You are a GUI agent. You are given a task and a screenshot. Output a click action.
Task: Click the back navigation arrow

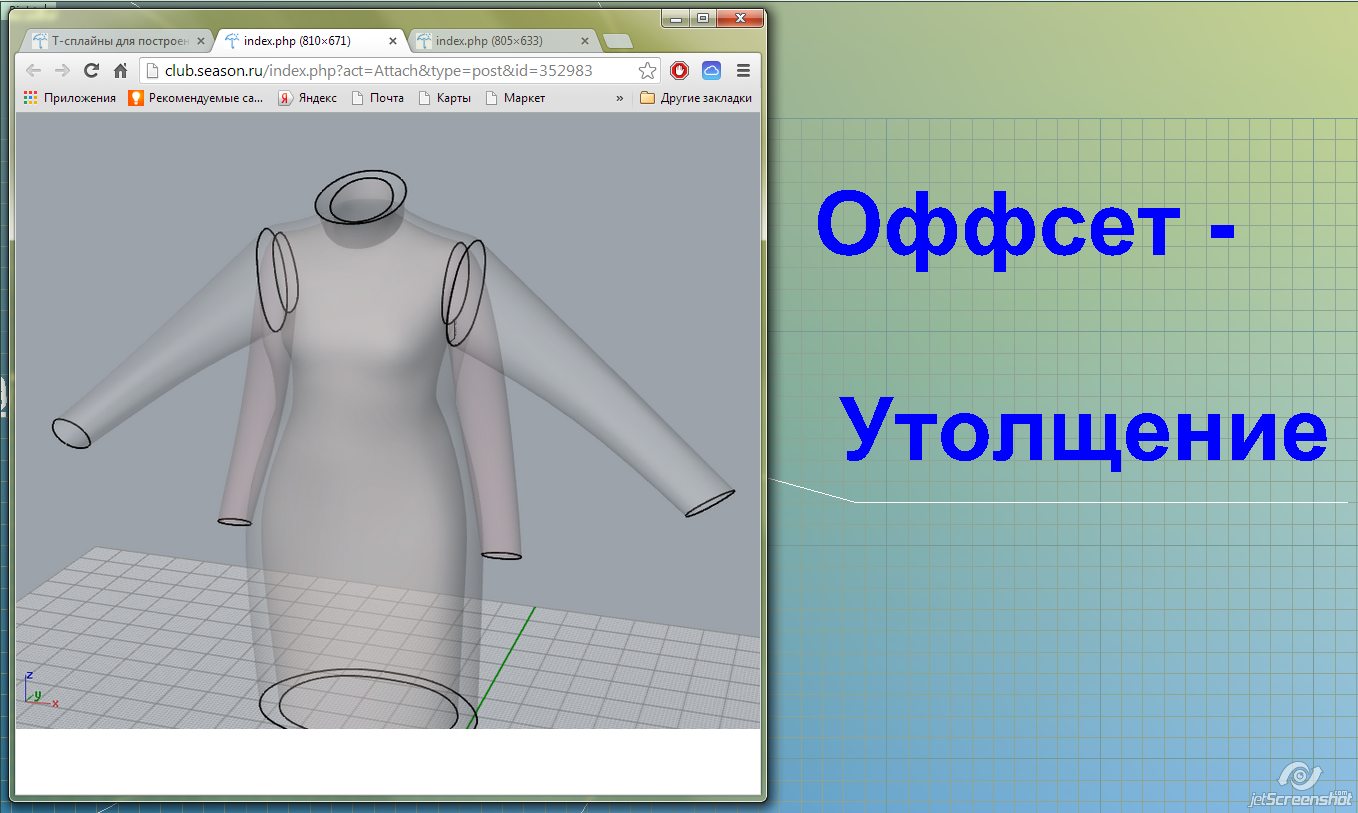(x=34, y=71)
